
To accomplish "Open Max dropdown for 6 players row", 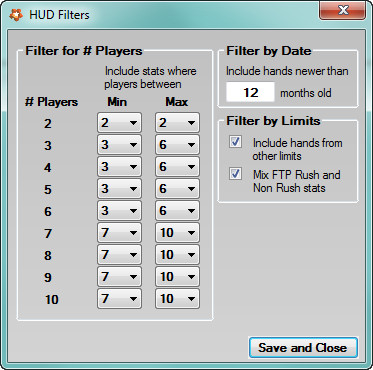I will coord(177,211).
